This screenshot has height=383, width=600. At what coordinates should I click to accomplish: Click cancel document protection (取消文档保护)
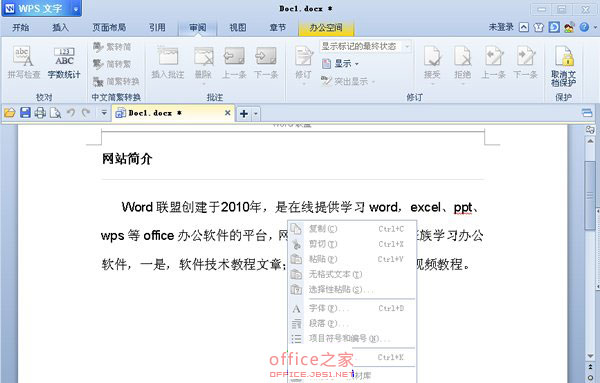564,65
